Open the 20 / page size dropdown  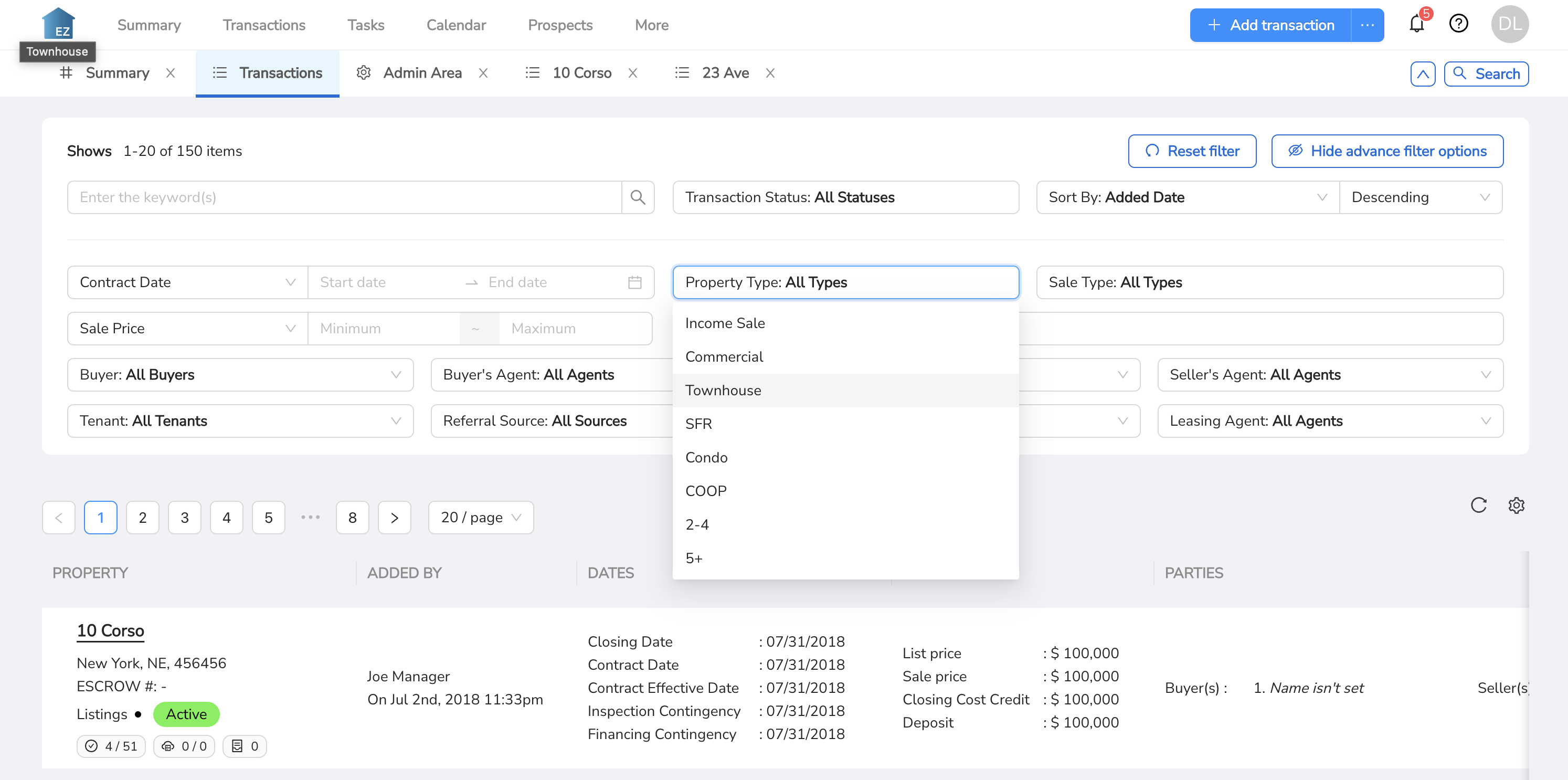(481, 518)
